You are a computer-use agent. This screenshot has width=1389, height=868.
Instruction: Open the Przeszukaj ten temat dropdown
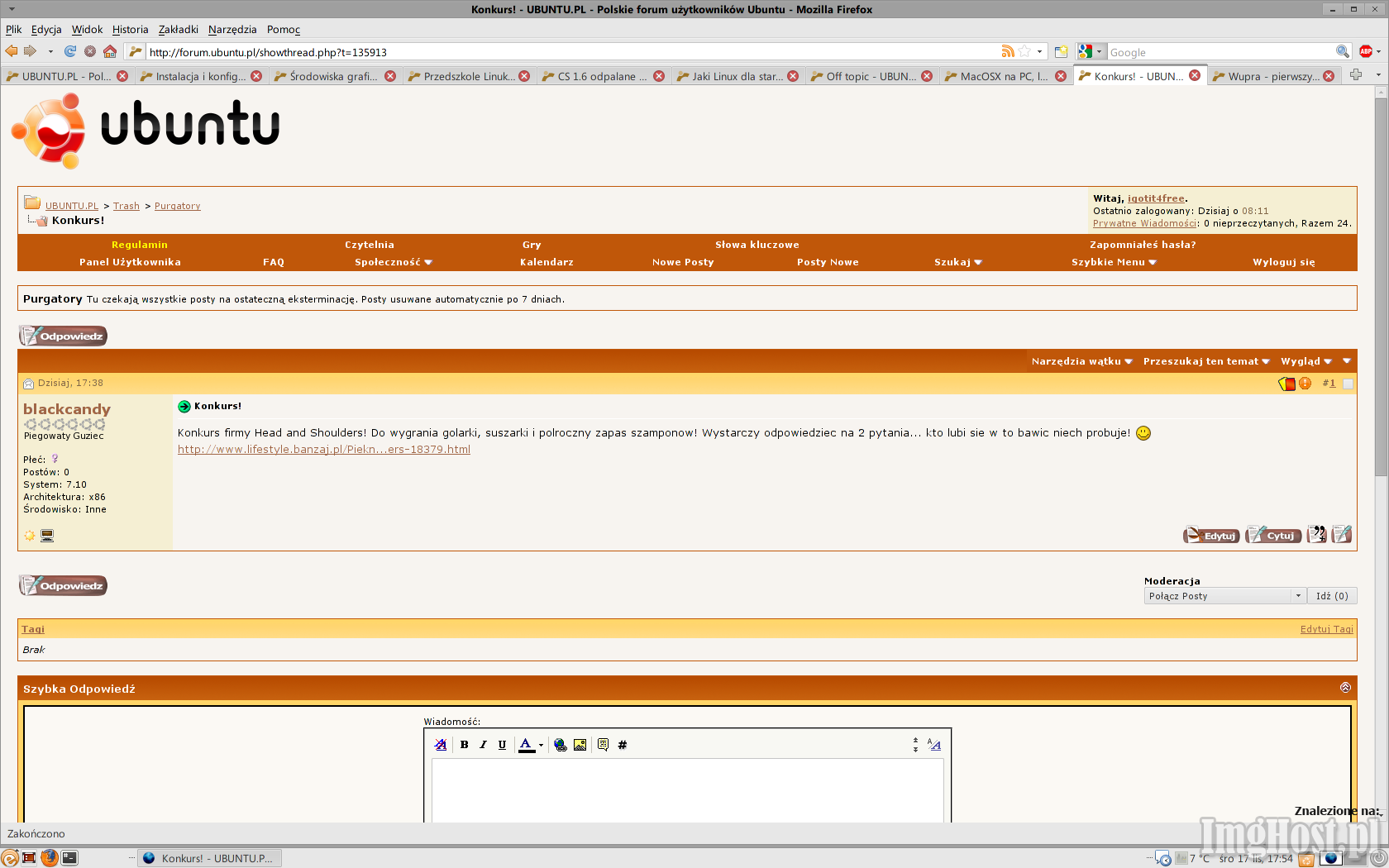(1206, 361)
